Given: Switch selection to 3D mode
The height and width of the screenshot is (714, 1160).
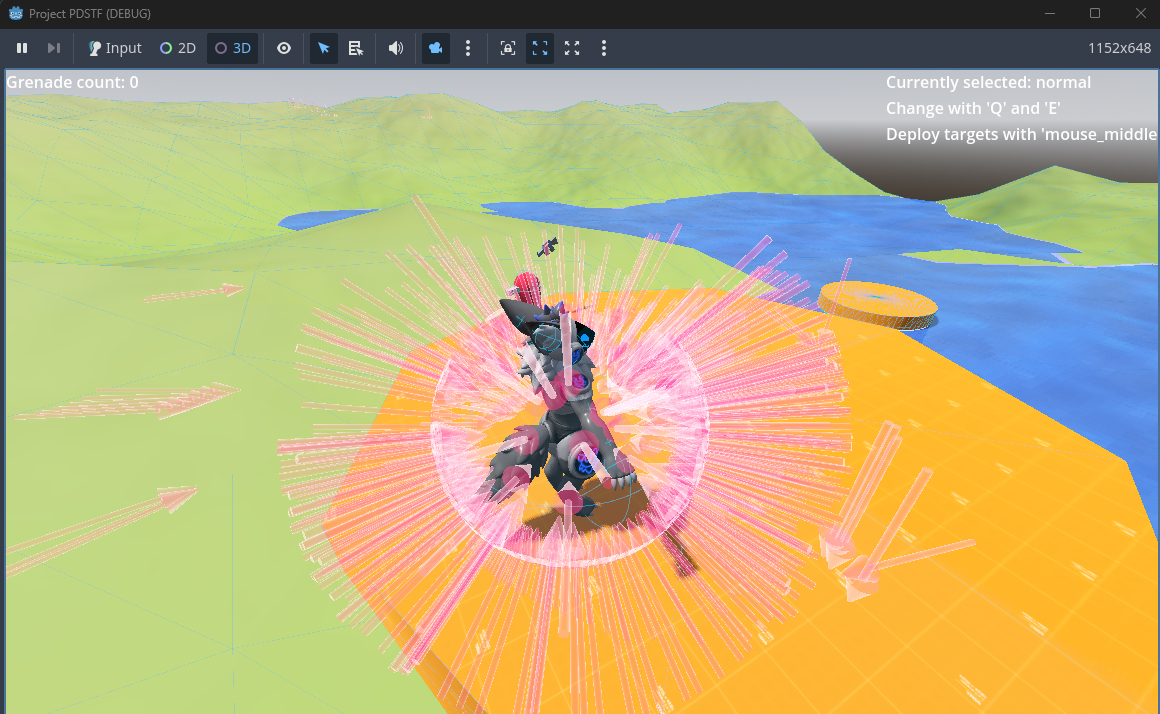Looking at the screenshot, I should point(233,48).
